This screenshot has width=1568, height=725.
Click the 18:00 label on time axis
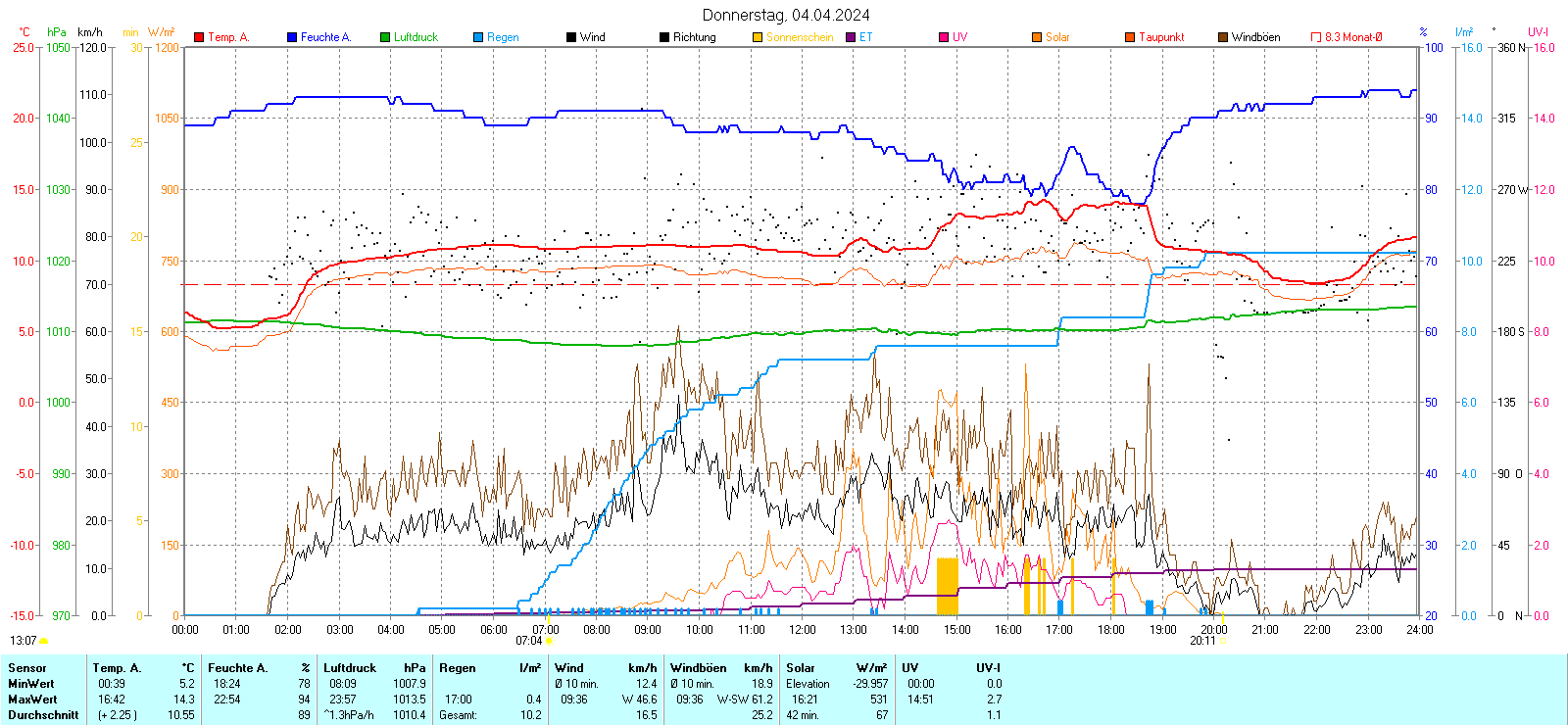pyautogui.click(x=1111, y=630)
